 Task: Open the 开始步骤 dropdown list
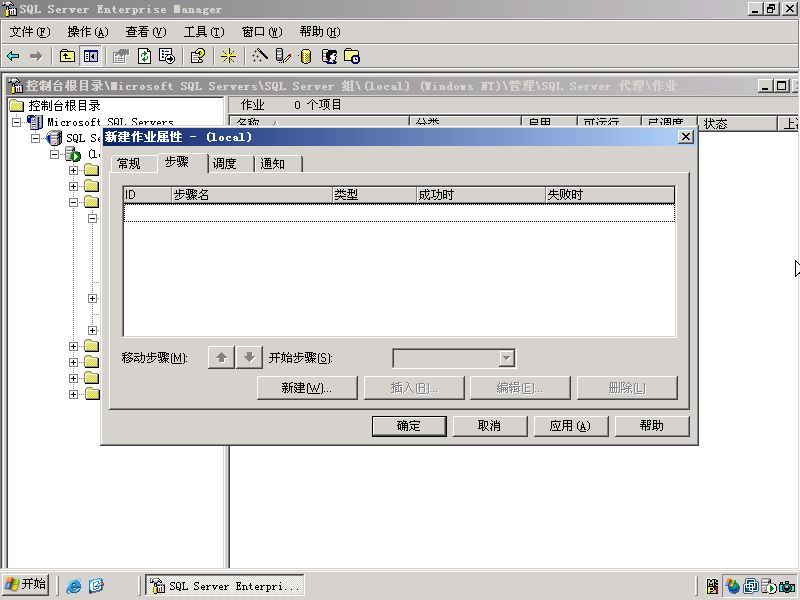pos(506,358)
